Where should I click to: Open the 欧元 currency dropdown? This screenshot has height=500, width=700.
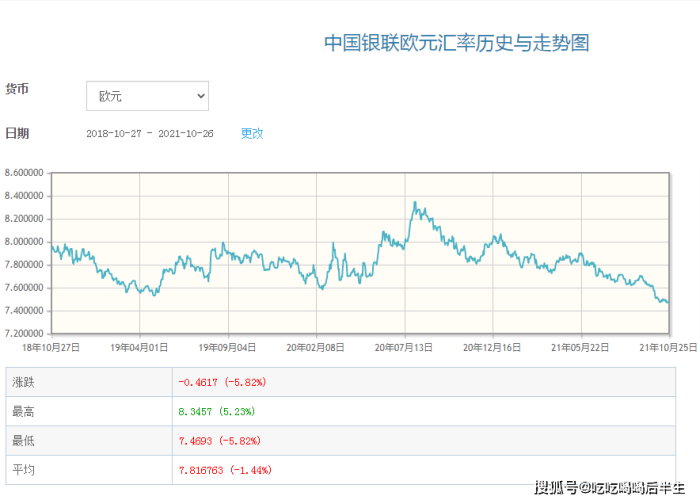pyautogui.click(x=147, y=96)
